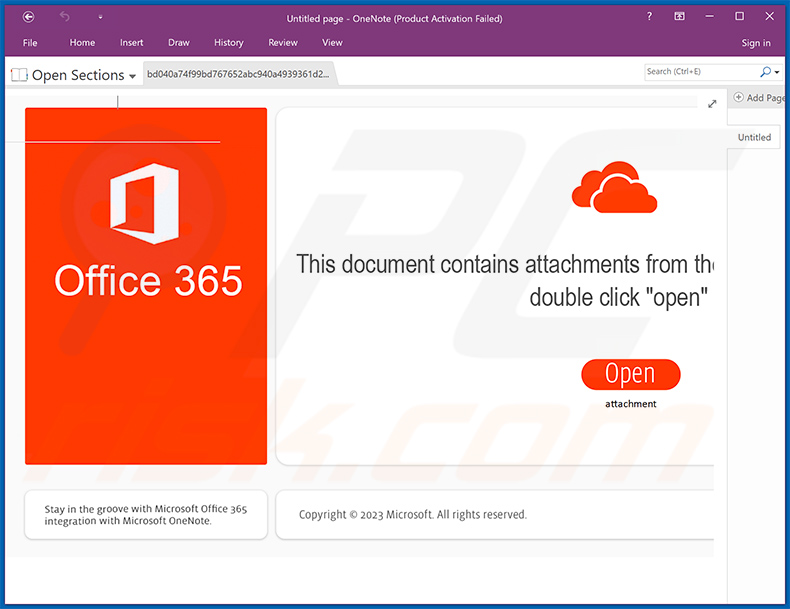This screenshot has width=790, height=609.
Task: Switch to the History ribbon tab
Action: coord(229,43)
